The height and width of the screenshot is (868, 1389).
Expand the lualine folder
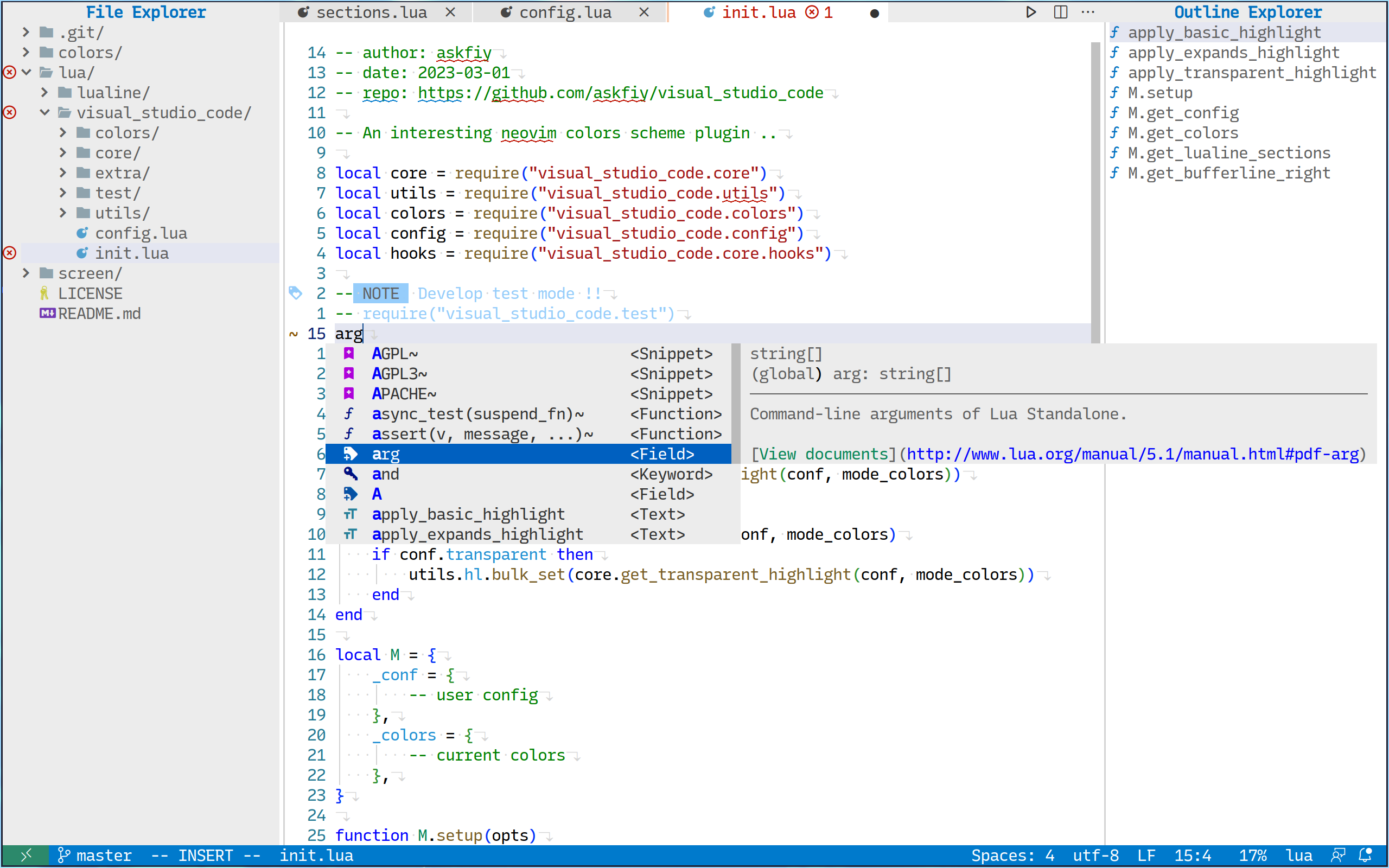(45, 92)
